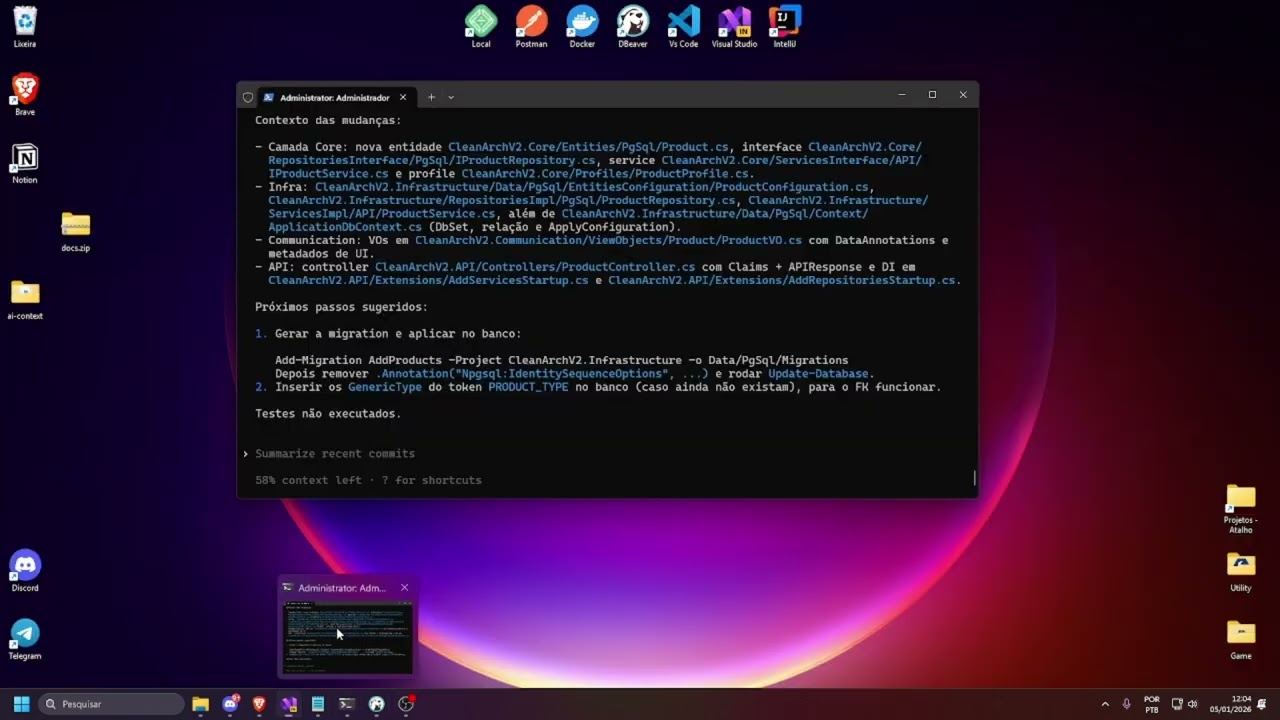Select the Game folder on desktop

[x=1241, y=639]
